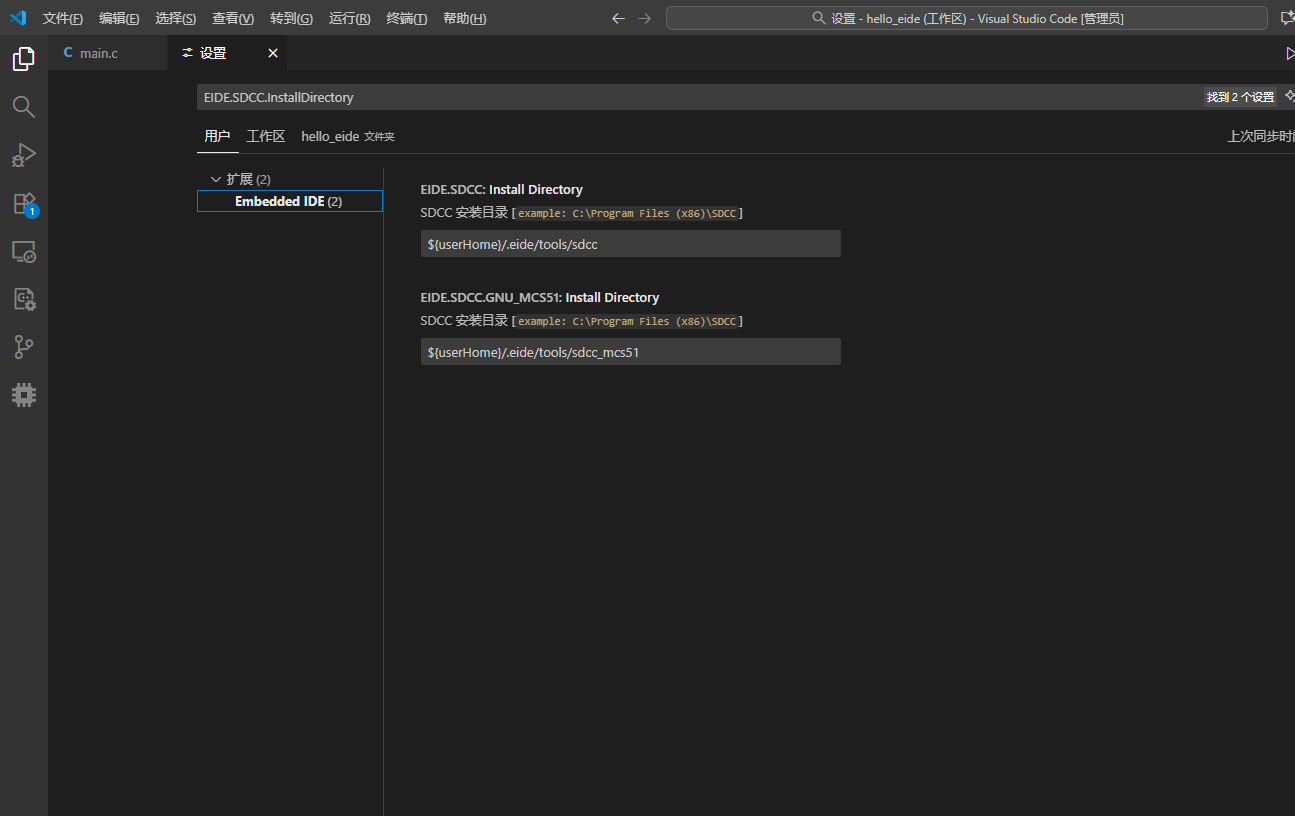Select the 设置 editor tab

click(227, 53)
